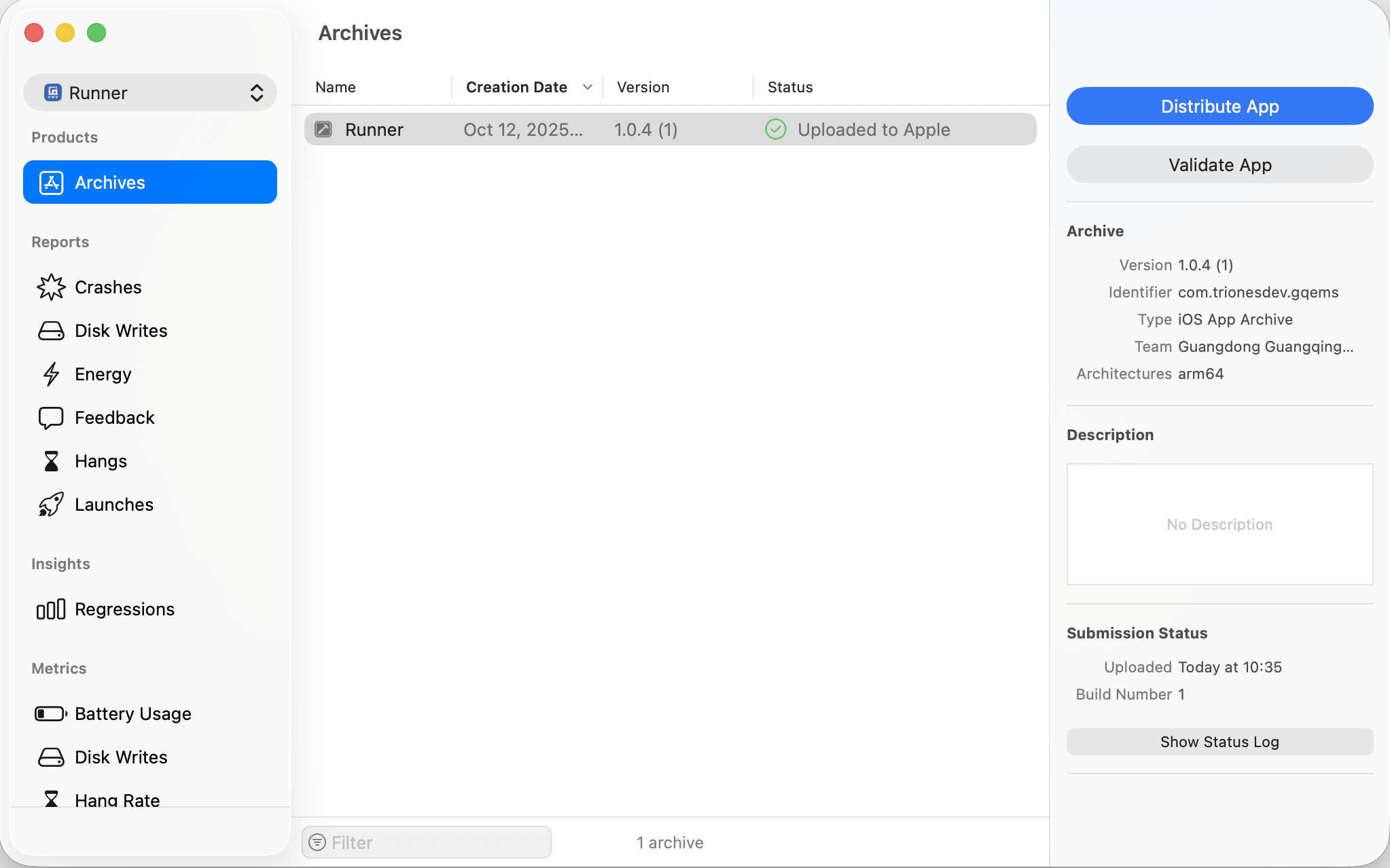Select the Runner archive row
This screenshot has width=1390, height=868.
coord(669,129)
